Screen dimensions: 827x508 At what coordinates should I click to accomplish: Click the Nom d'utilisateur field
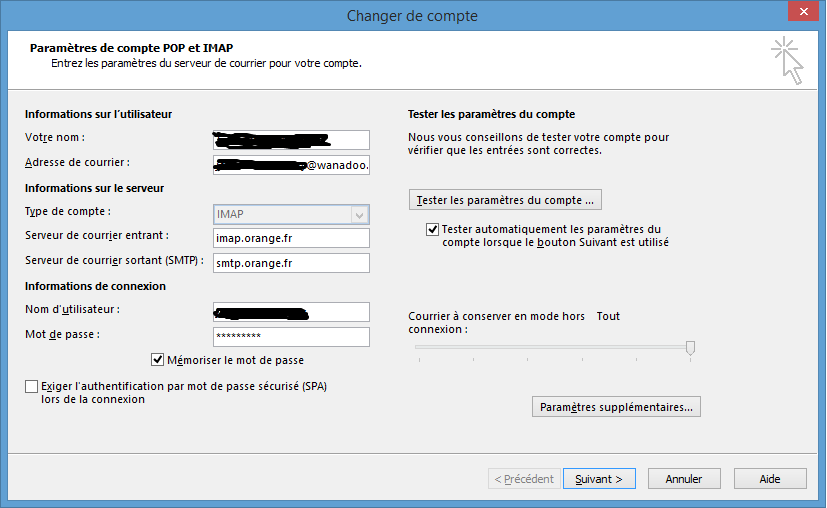(x=291, y=312)
